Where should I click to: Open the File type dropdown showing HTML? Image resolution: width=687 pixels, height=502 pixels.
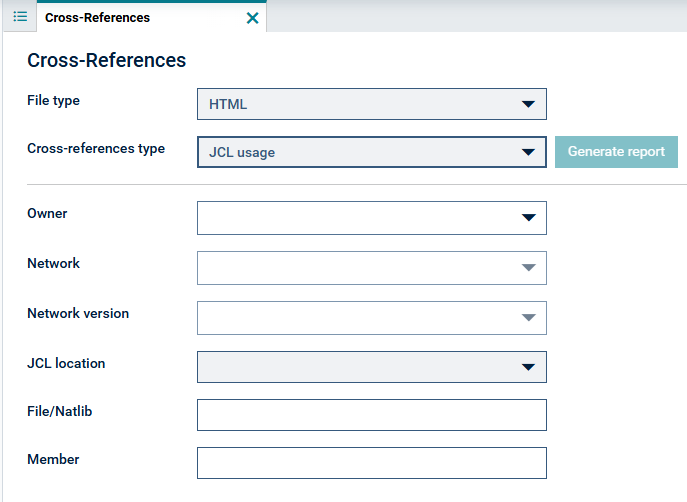click(372, 104)
